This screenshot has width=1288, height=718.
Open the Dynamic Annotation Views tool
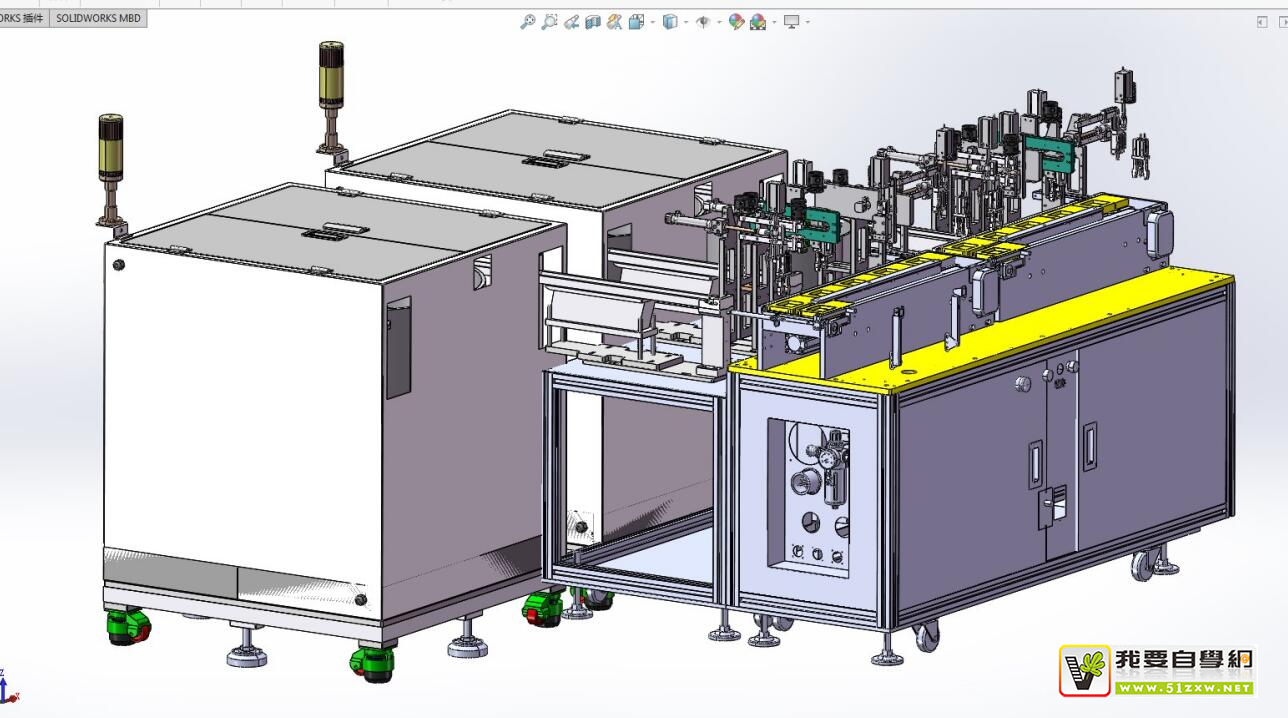(x=614, y=21)
